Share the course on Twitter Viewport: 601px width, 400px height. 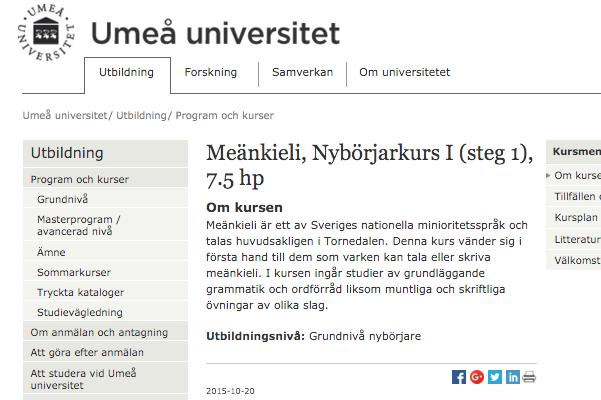coord(495,377)
